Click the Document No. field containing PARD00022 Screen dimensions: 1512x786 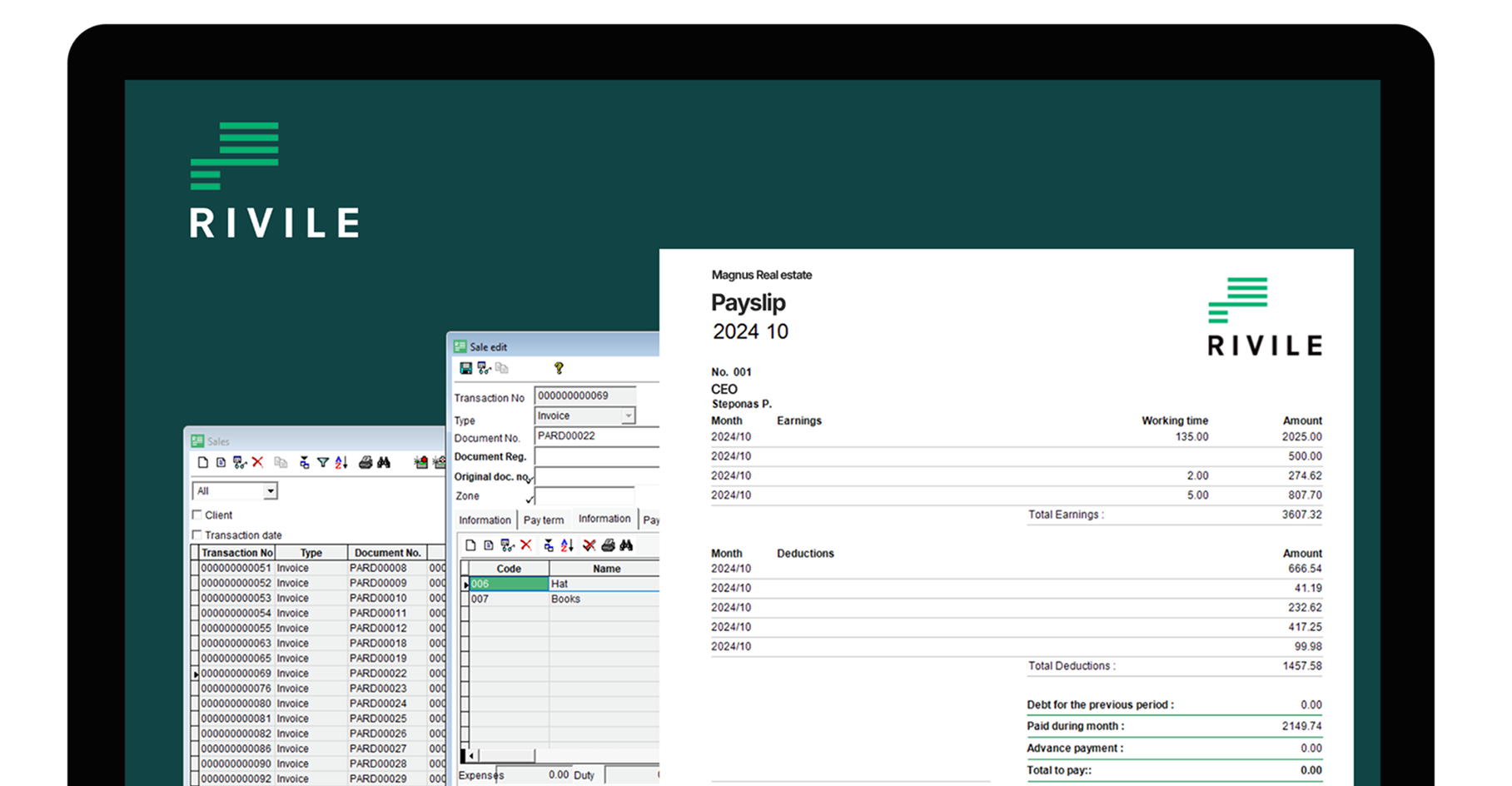595,435
